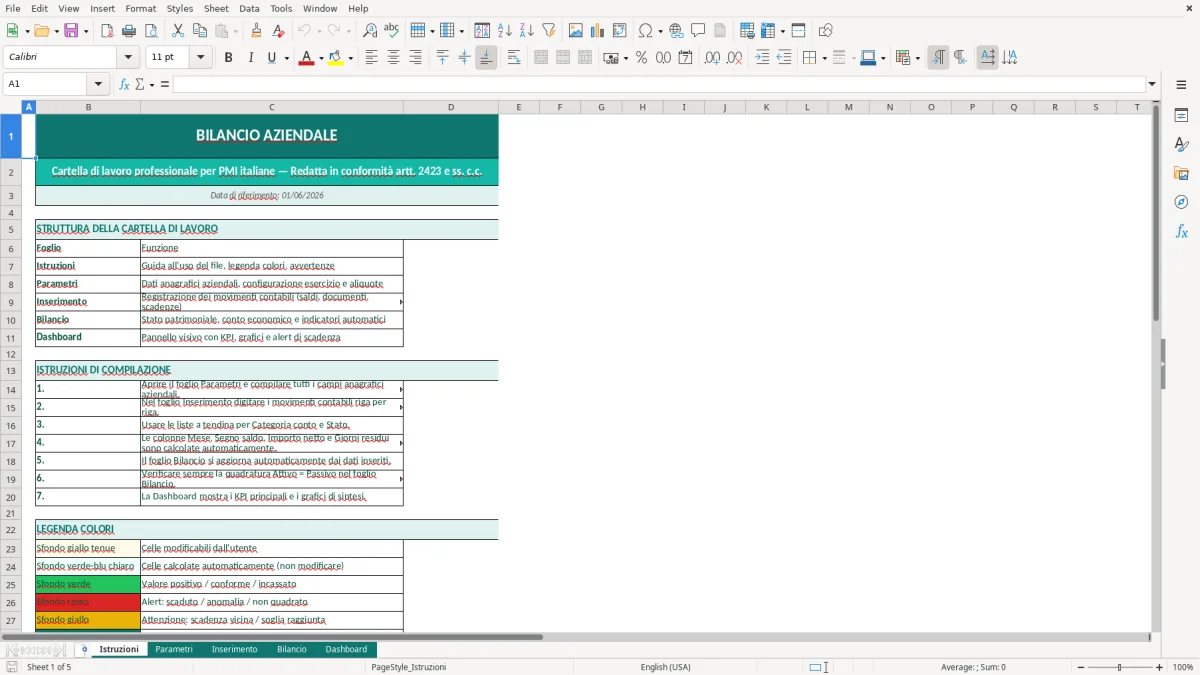Click Insert Comment speech bubble icon
The image size is (1200, 675).
coord(698,31)
